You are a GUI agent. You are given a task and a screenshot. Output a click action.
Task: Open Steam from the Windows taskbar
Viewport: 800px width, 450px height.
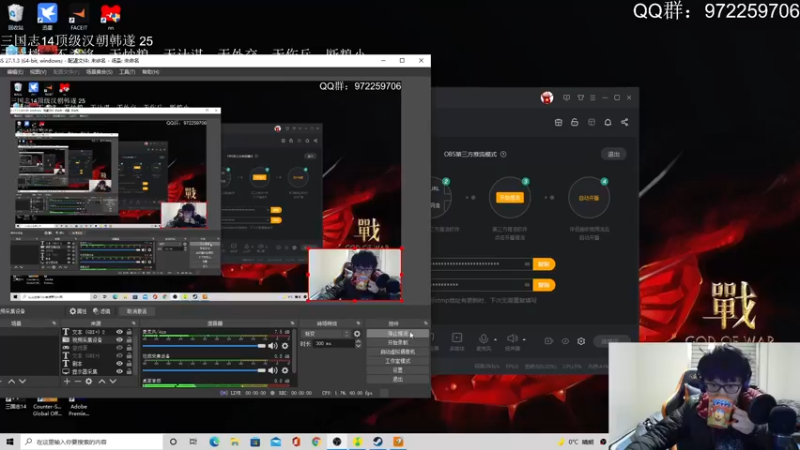pos(378,442)
